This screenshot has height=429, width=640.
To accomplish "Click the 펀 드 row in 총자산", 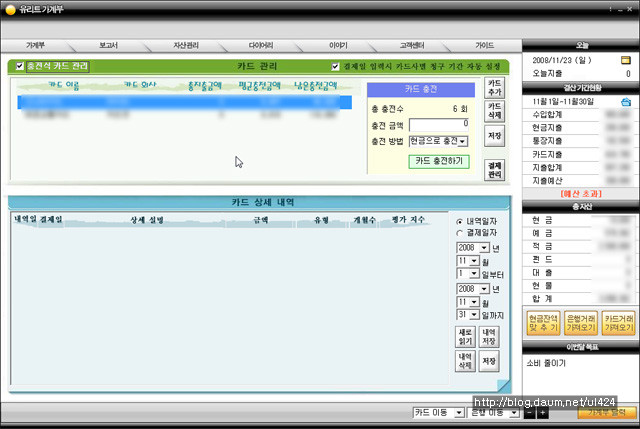I will click(x=581, y=259).
